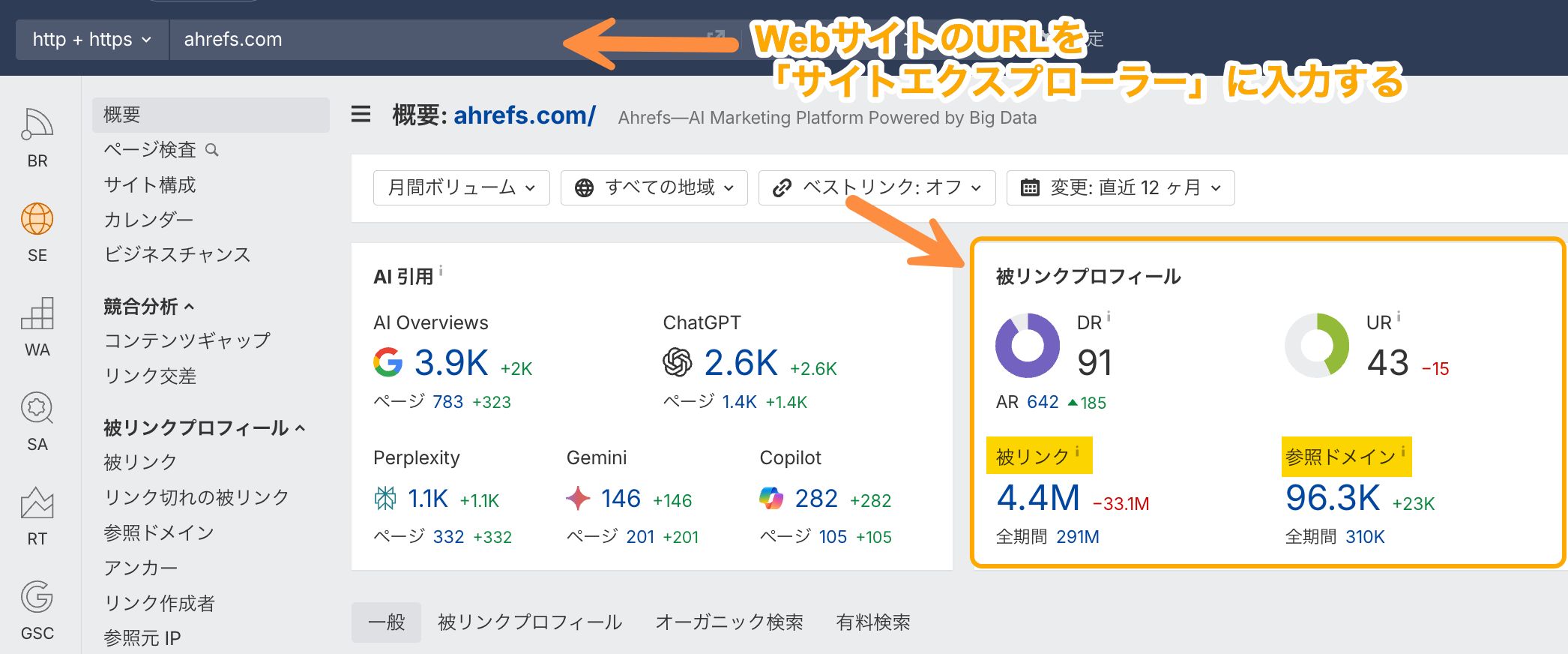
Task: Open the 変更: 直近 12 ヶ月 date selector
Action: pyautogui.click(x=1120, y=187)
